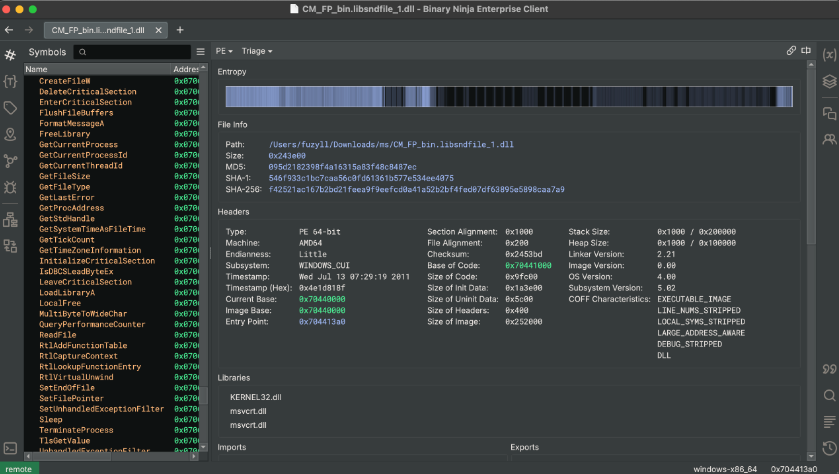This screenshot has height=474, width=839.
Task: Toggle the view sync link icon
Action: [x=791, y=50]
